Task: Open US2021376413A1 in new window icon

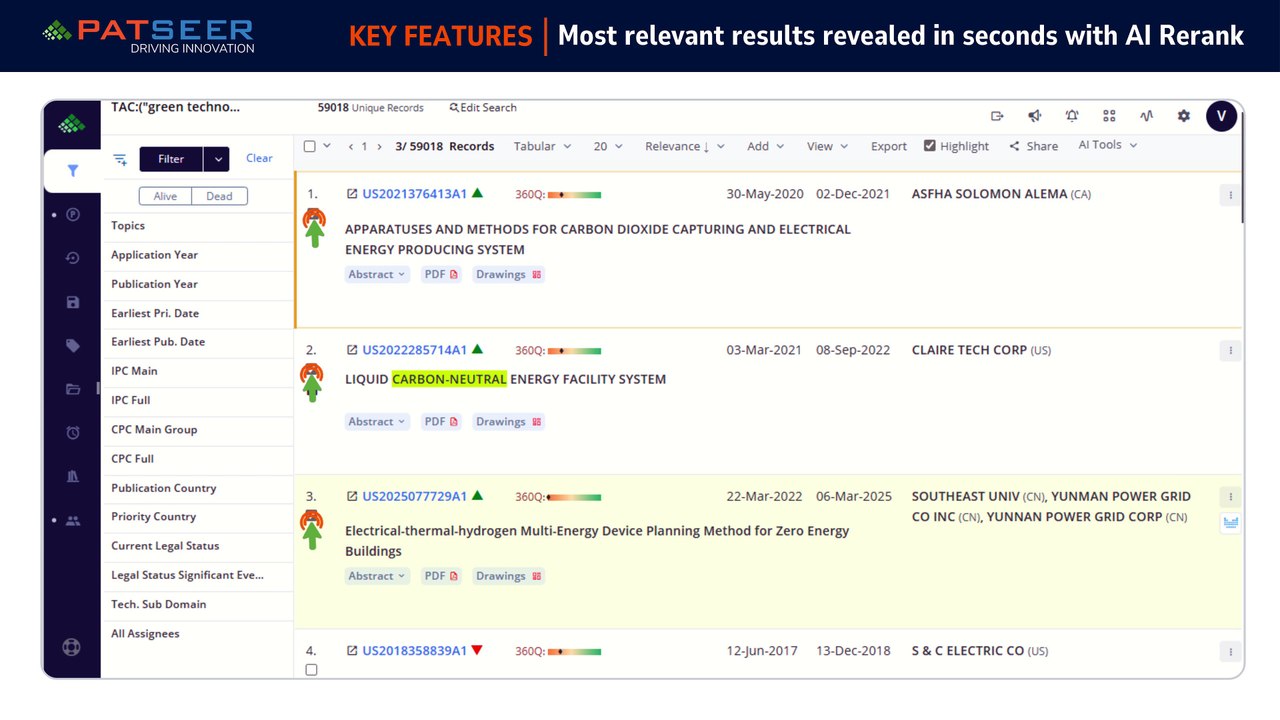Action: (x=352, y=194)
